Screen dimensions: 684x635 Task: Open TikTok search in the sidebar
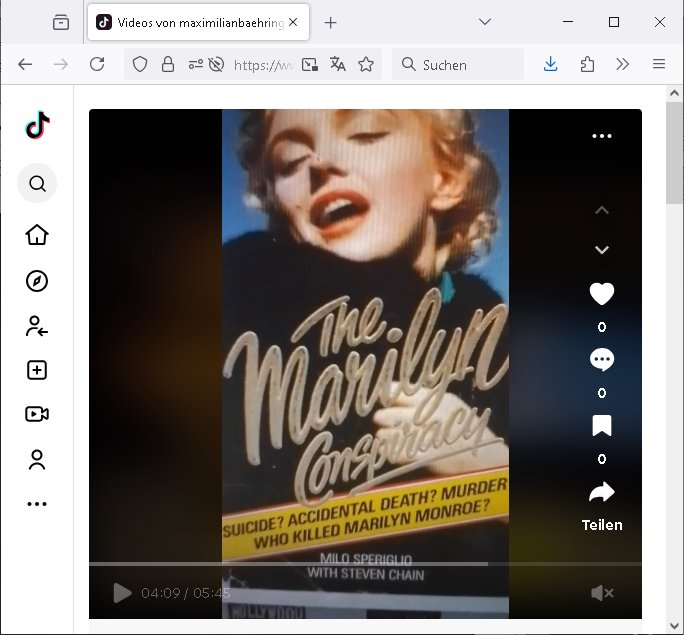click(37, 183)
